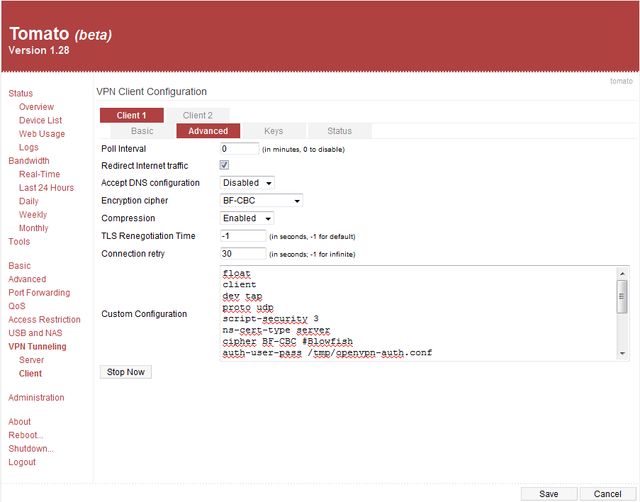Go to Port Forwarding page
Viewport: 640px width, 502px height.
(x=39, y=293)
